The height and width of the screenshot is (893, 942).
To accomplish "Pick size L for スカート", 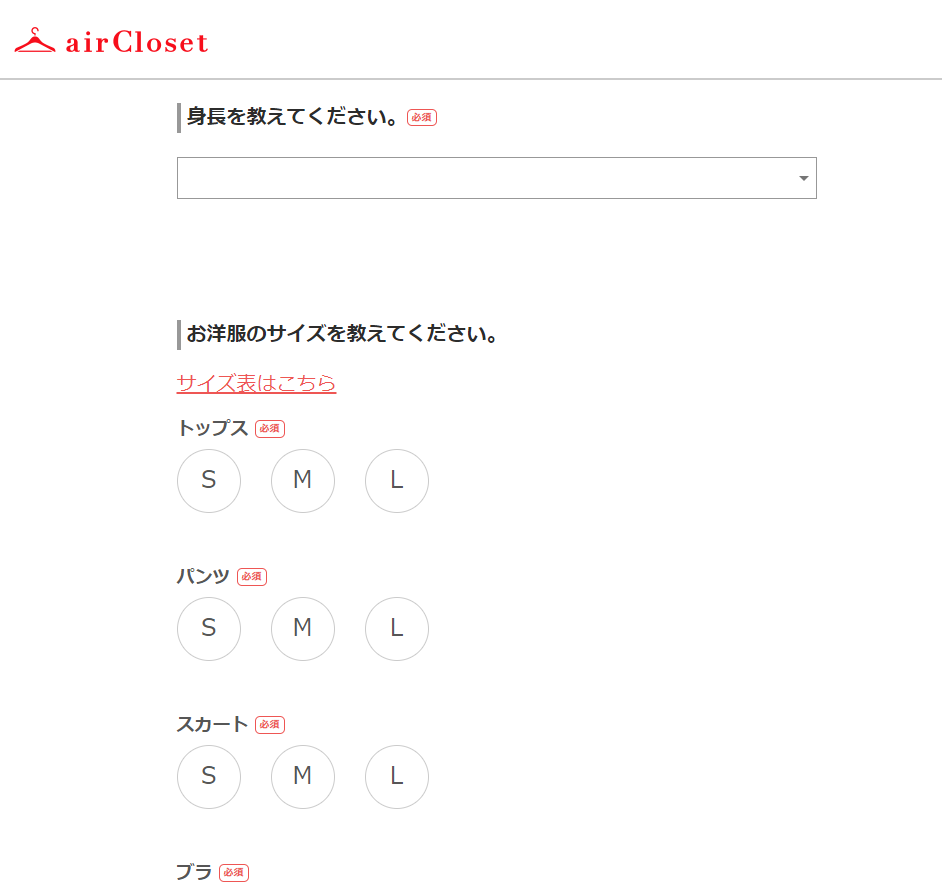I will [397, 776].
